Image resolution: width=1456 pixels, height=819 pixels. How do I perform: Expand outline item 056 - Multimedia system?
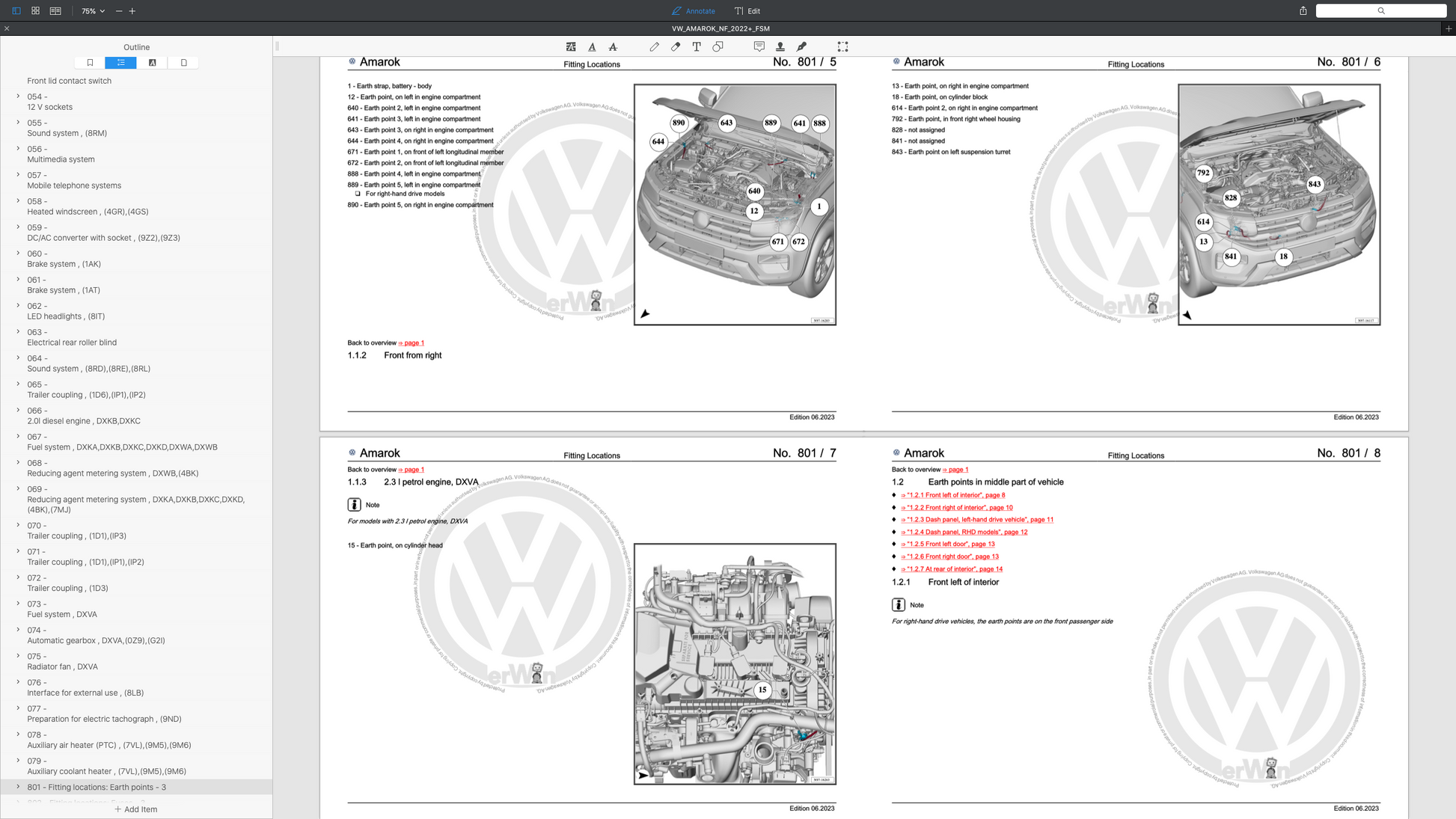tap(18, 149)
